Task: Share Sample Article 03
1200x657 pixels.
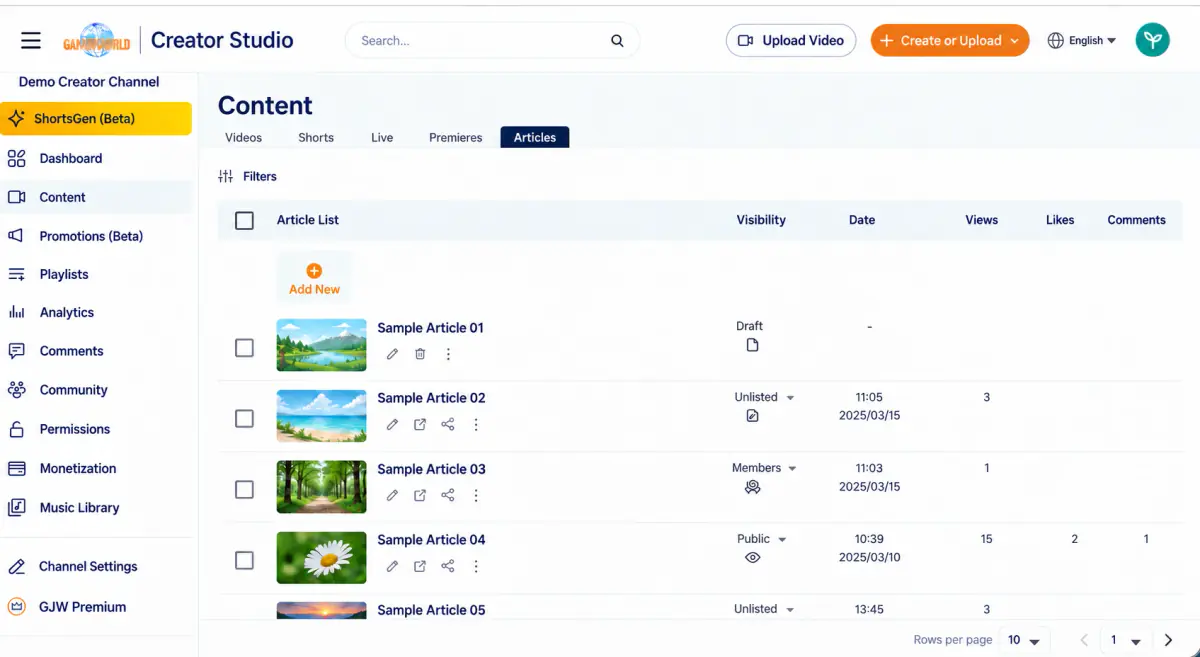Action: pyautogui.click(x=448, y=495)
